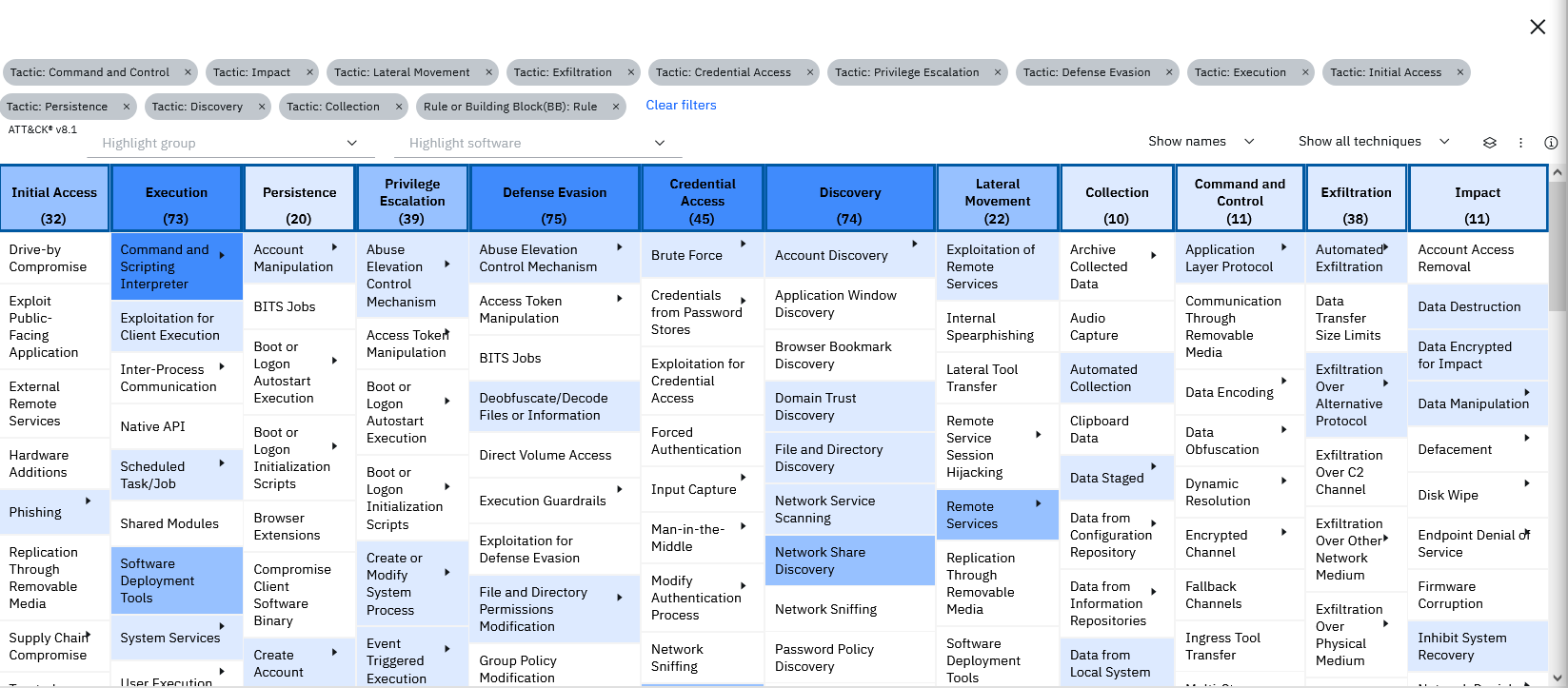Image resolution: width=1568 pixels, height=688 pixels.
Task: Remove the Tactic: Impact filter chip
Action: tap(309, 72)
